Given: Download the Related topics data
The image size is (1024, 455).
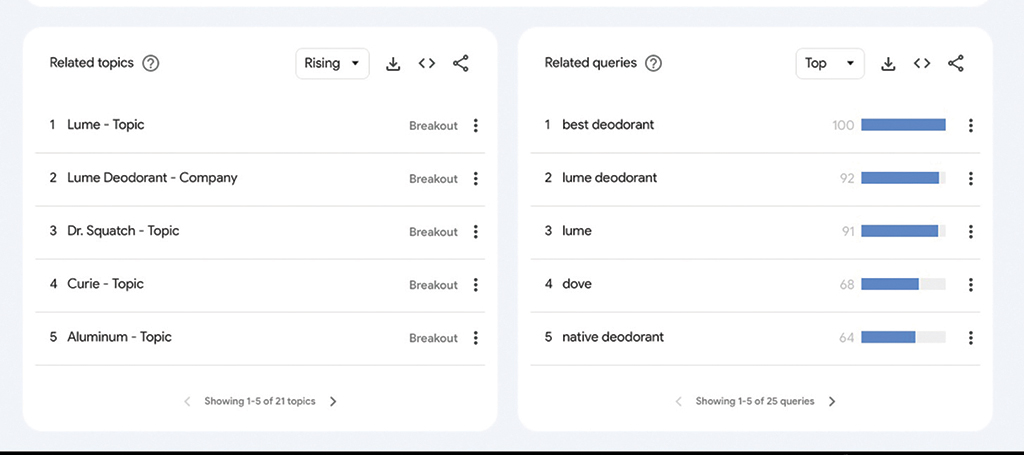Looking at the screenshot, I should [393, 64].
